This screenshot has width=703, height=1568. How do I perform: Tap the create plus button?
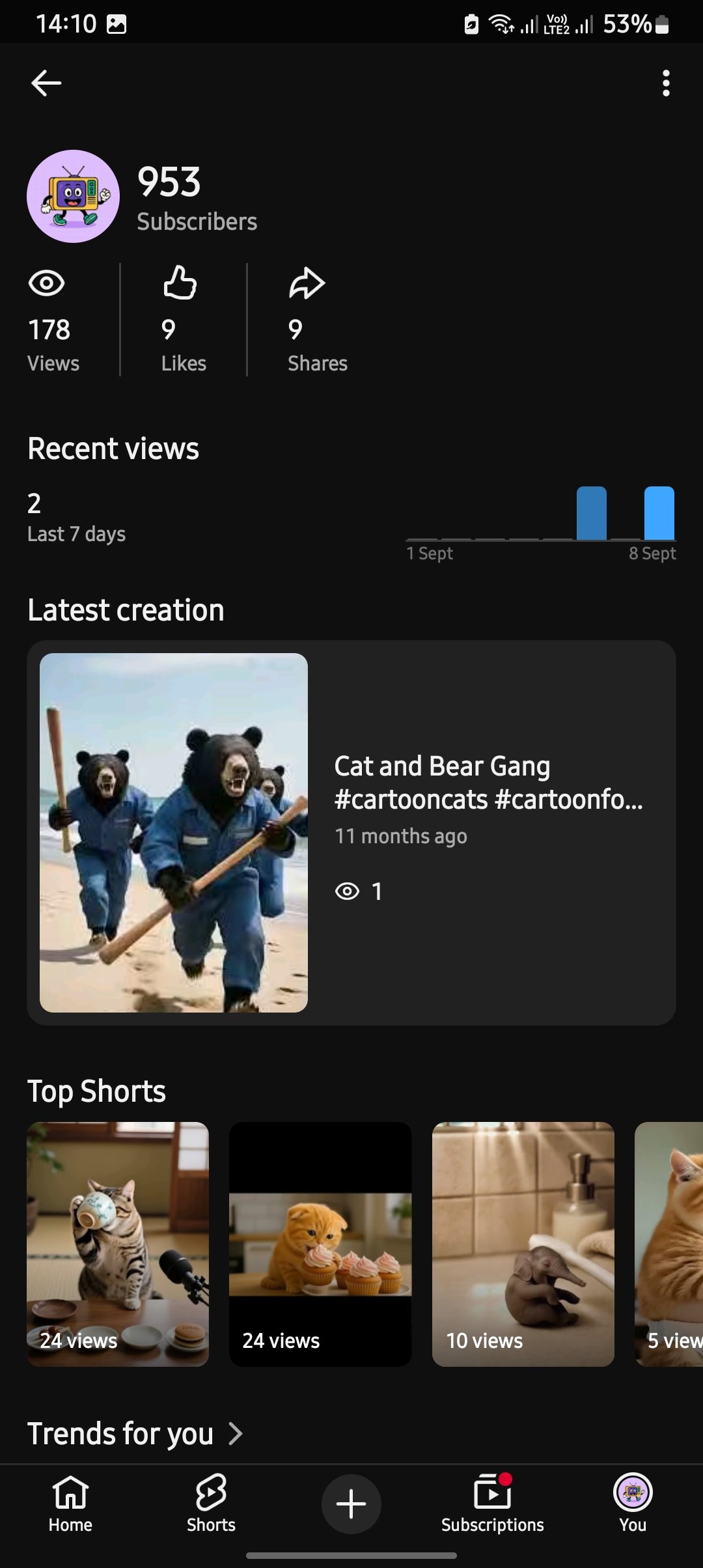point(351,1504)
